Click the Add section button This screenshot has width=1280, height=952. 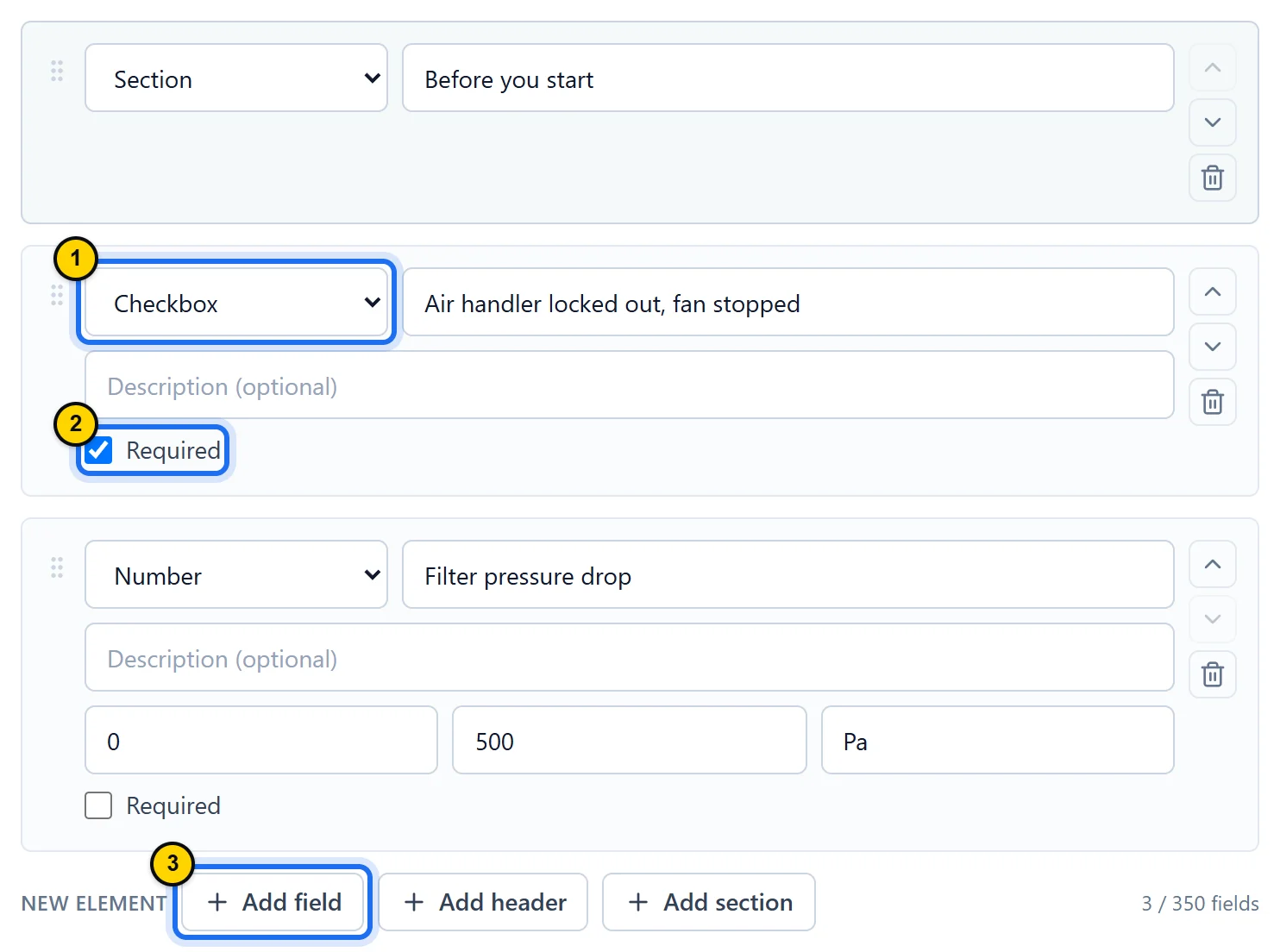pos(709,902)
